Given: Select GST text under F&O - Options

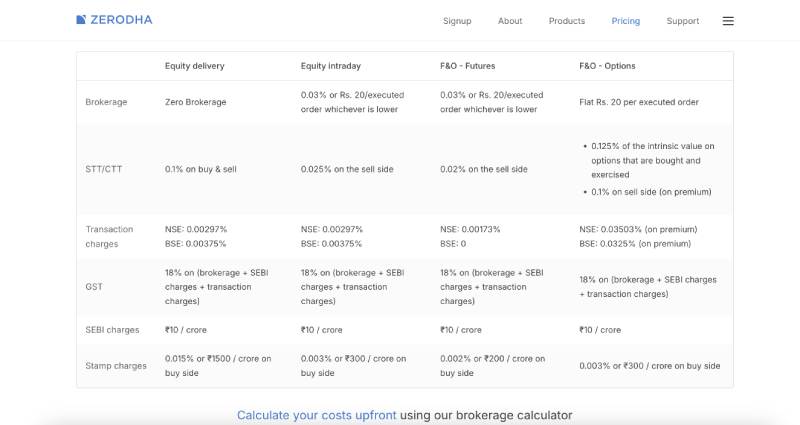Looking at the screenshot, I should pos(648,287).
